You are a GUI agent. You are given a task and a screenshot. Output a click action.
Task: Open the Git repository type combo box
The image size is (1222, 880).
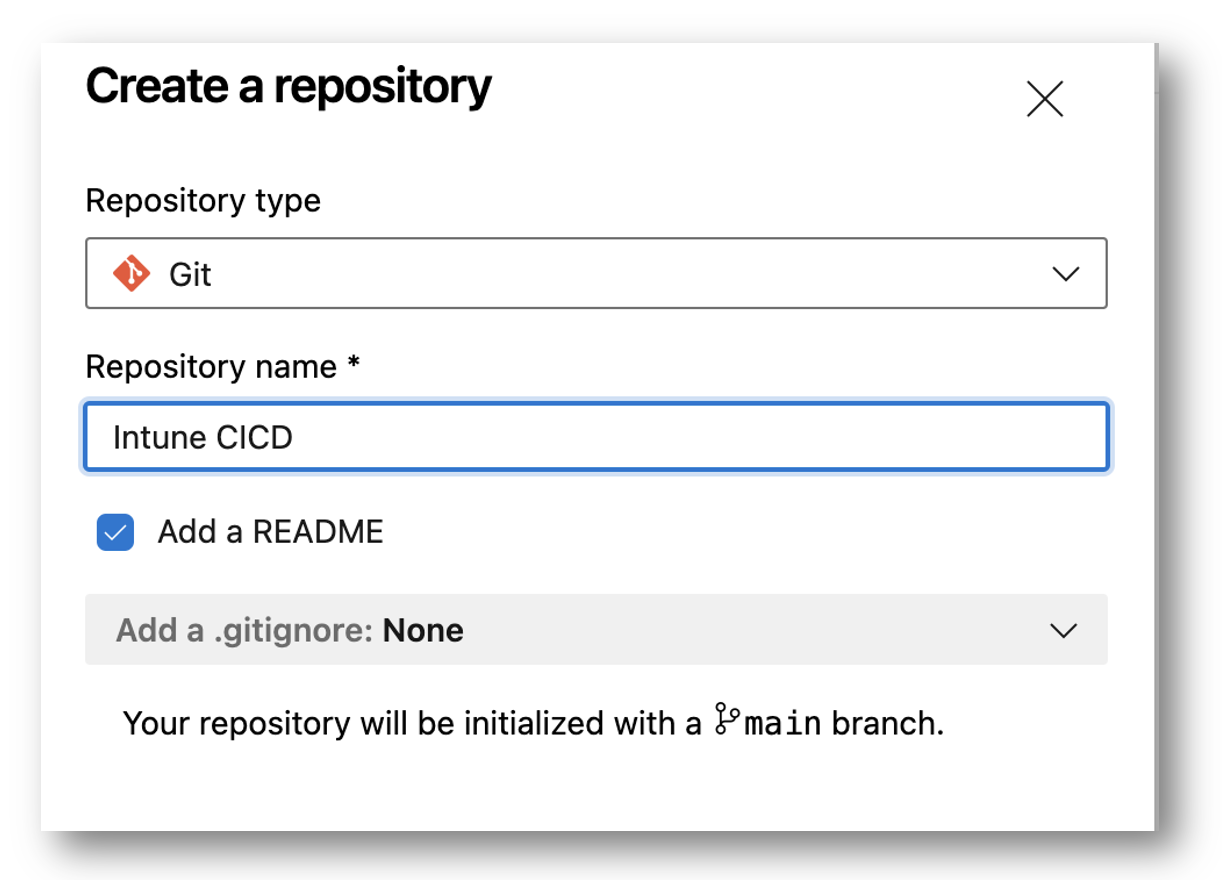coord(596,273)
